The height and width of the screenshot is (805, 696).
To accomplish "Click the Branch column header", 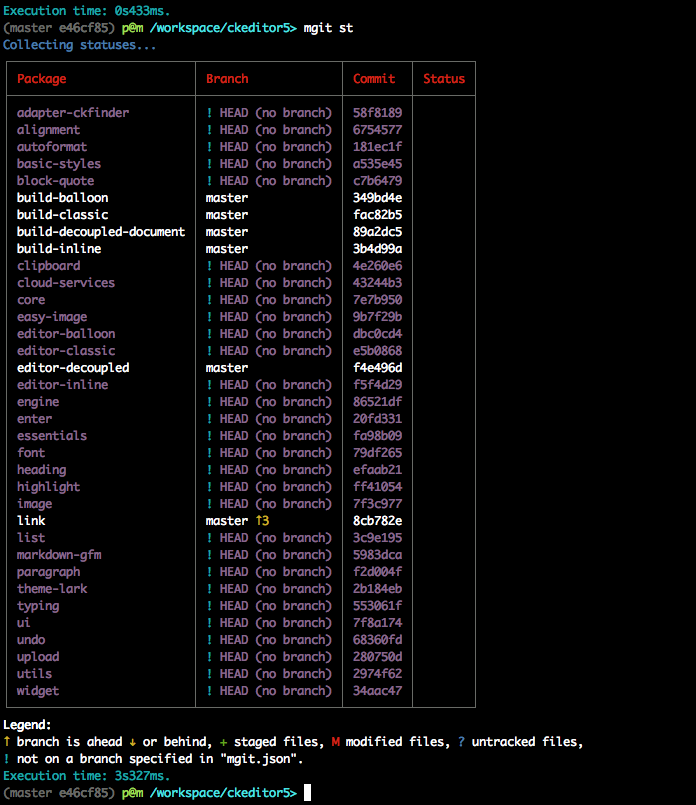I will [x=227, y=79].
